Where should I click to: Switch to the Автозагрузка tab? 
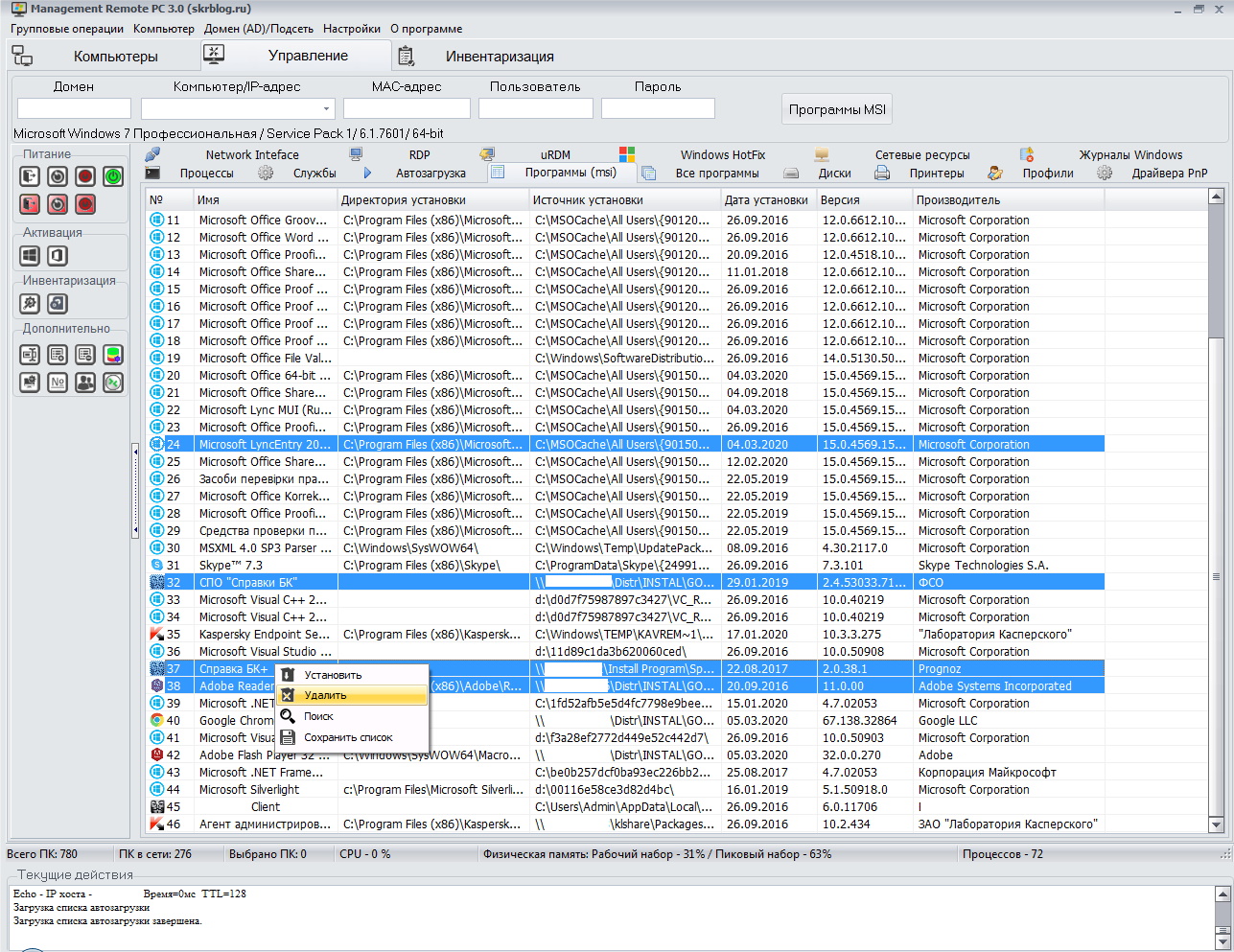(431, 174)
